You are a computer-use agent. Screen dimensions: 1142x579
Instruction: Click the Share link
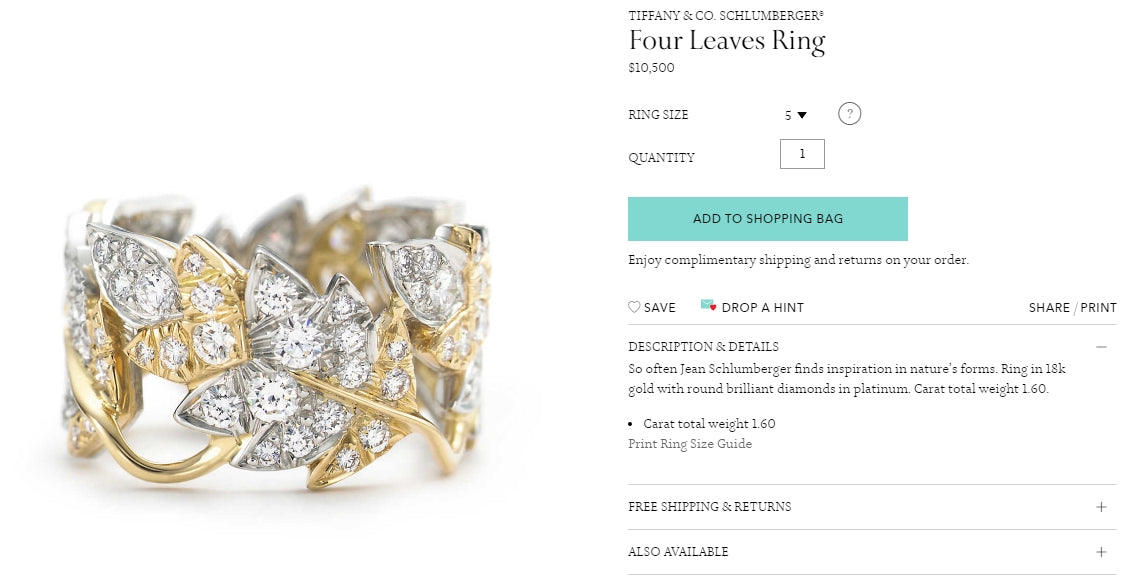click(x=1049, y=308)
